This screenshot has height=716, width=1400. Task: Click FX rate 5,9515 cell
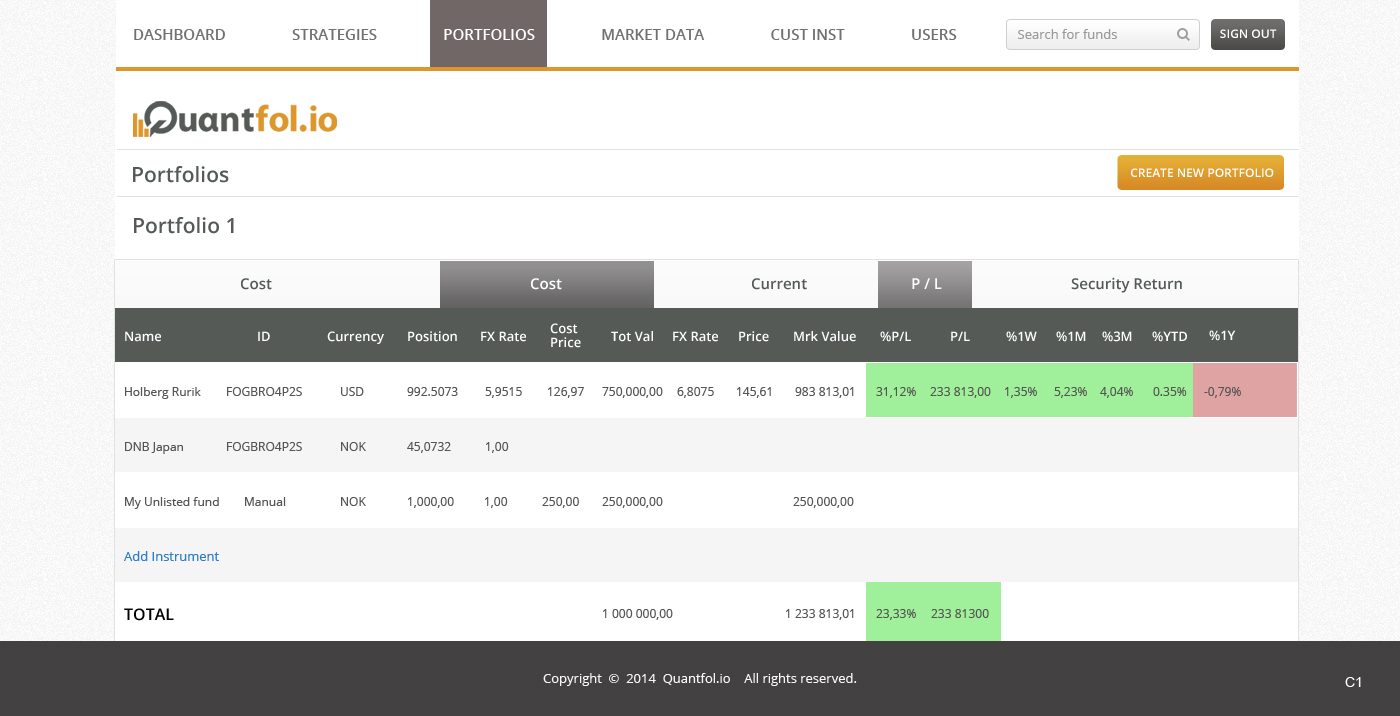[x=503, y=391]
